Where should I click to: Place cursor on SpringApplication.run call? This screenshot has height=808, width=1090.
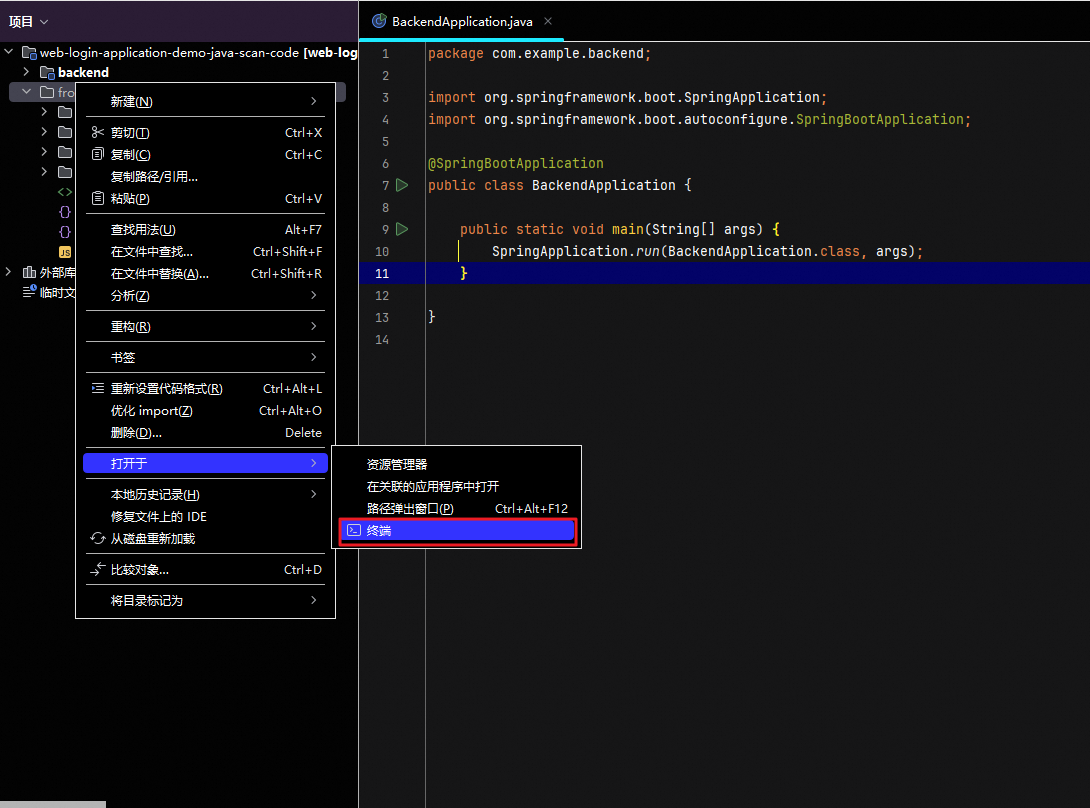tap(576, 252)
